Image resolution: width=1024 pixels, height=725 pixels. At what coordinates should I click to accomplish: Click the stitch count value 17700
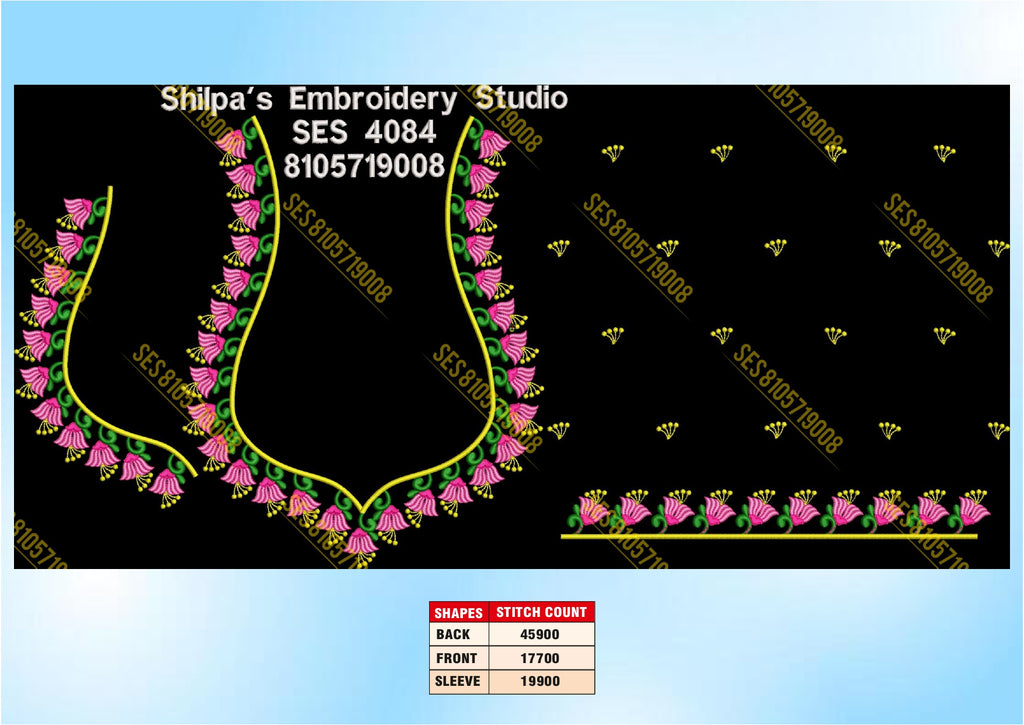click(x=539, y=658)
